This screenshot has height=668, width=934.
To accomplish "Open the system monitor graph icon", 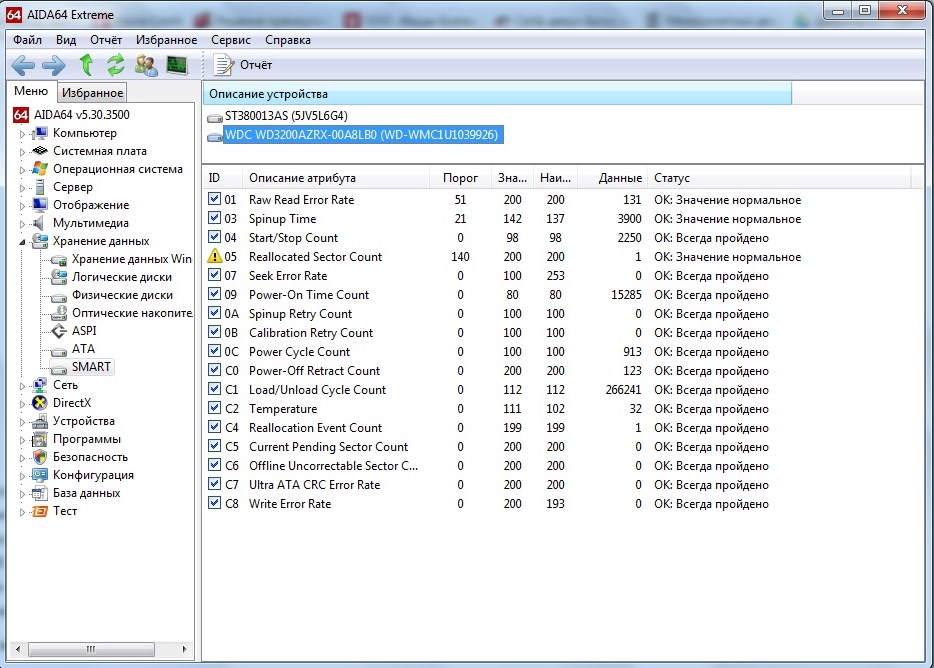I will coord(177,65).
